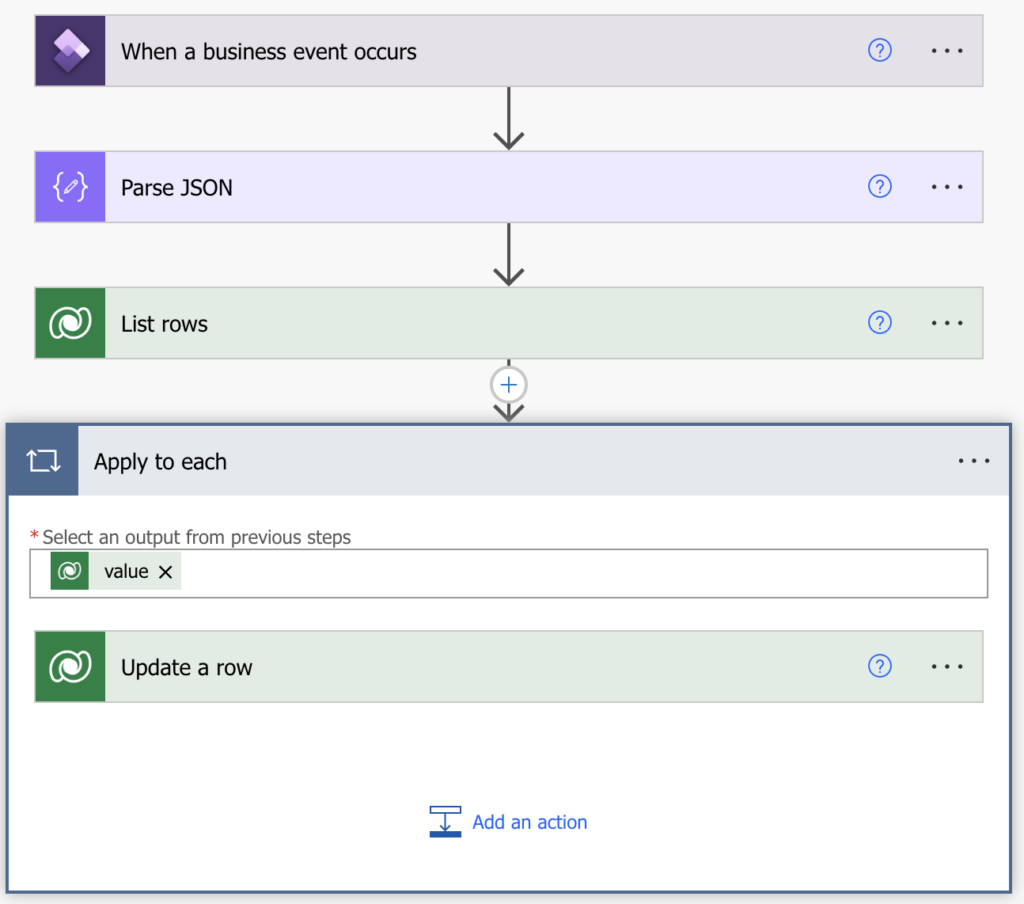Viewport: 1024px width, 904px height.
Task: Collapse the Apply to each header
Action: pyautogui.click(x=509, y=460)
